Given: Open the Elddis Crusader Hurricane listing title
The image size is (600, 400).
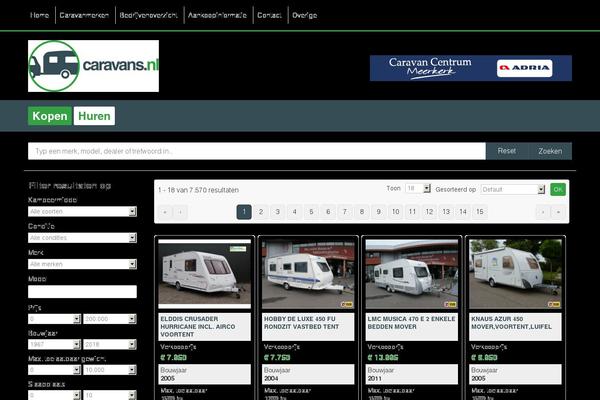Looking at the screenshot, I should tap(198, 327).
